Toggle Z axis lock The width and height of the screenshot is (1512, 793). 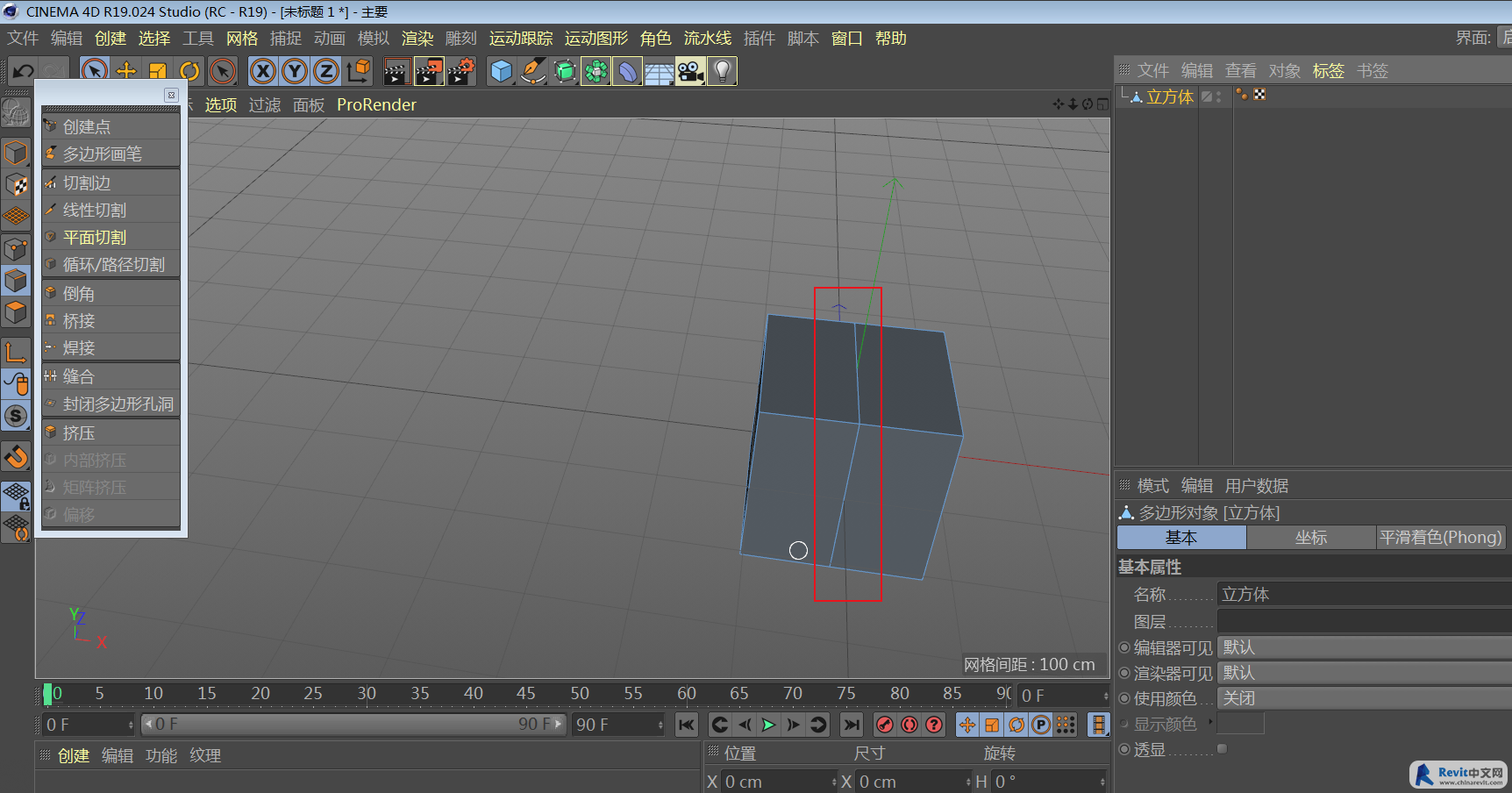[326, 71]
